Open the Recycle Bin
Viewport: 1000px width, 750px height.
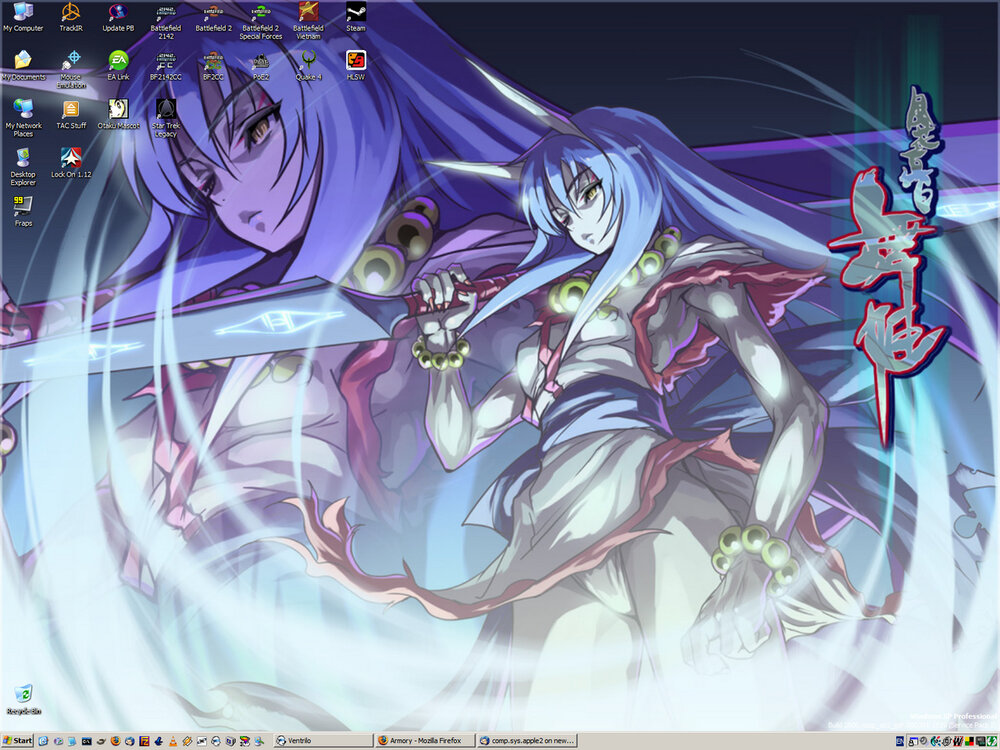pos(22,693)
